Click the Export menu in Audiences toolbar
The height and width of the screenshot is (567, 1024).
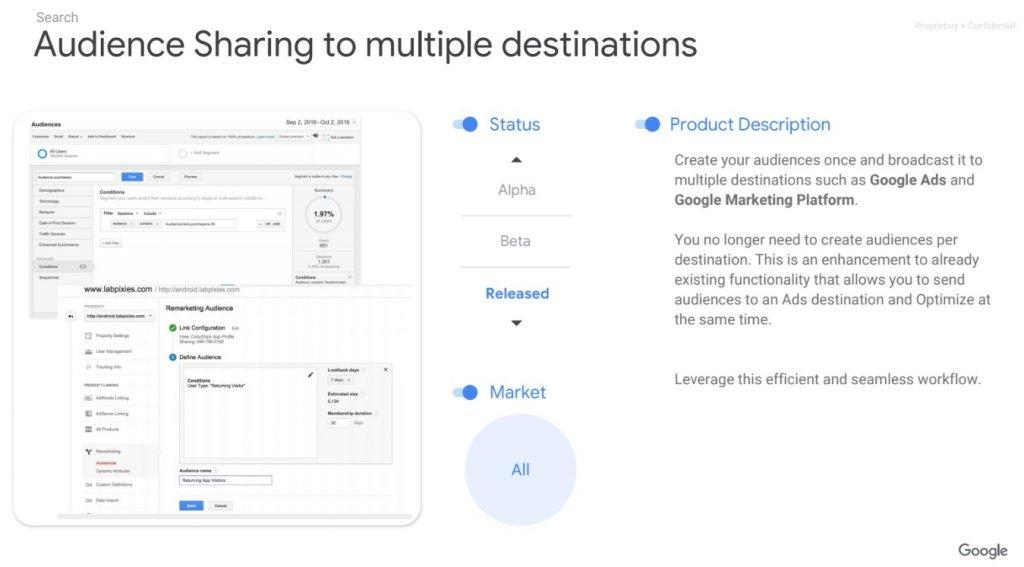click(74, 137)
